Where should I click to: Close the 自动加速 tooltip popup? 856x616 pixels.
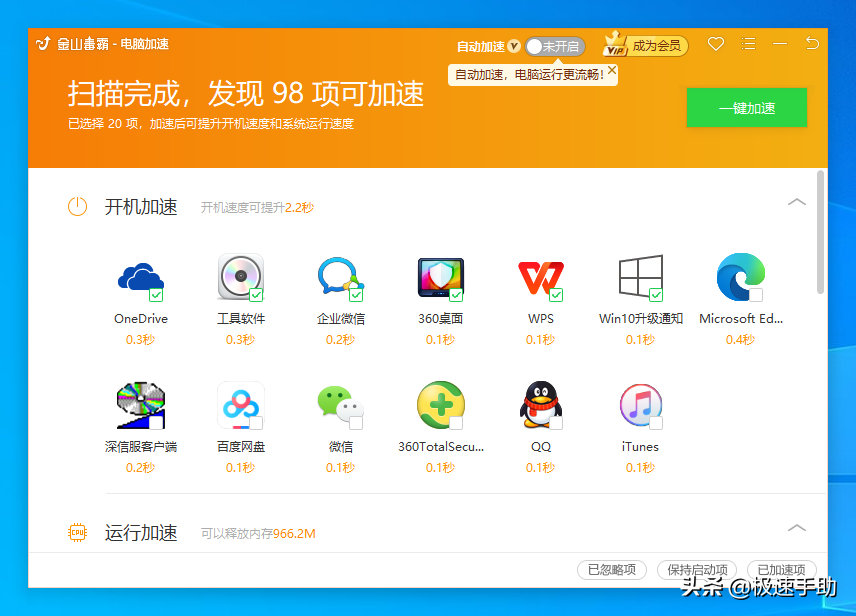(611, 72)
